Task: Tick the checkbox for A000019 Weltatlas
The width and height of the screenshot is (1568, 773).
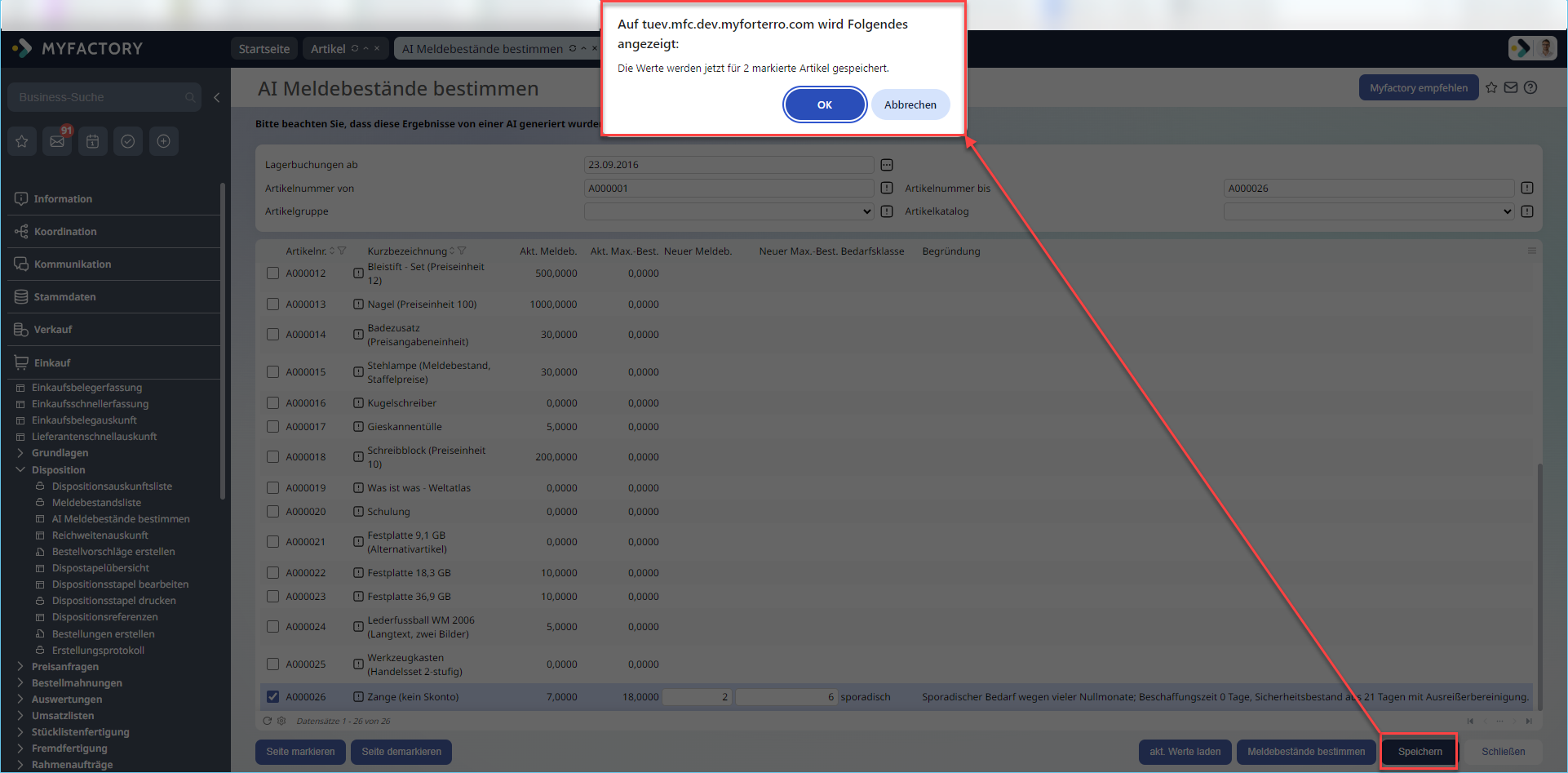Action: pyautogui.click(x=273, y=488)
